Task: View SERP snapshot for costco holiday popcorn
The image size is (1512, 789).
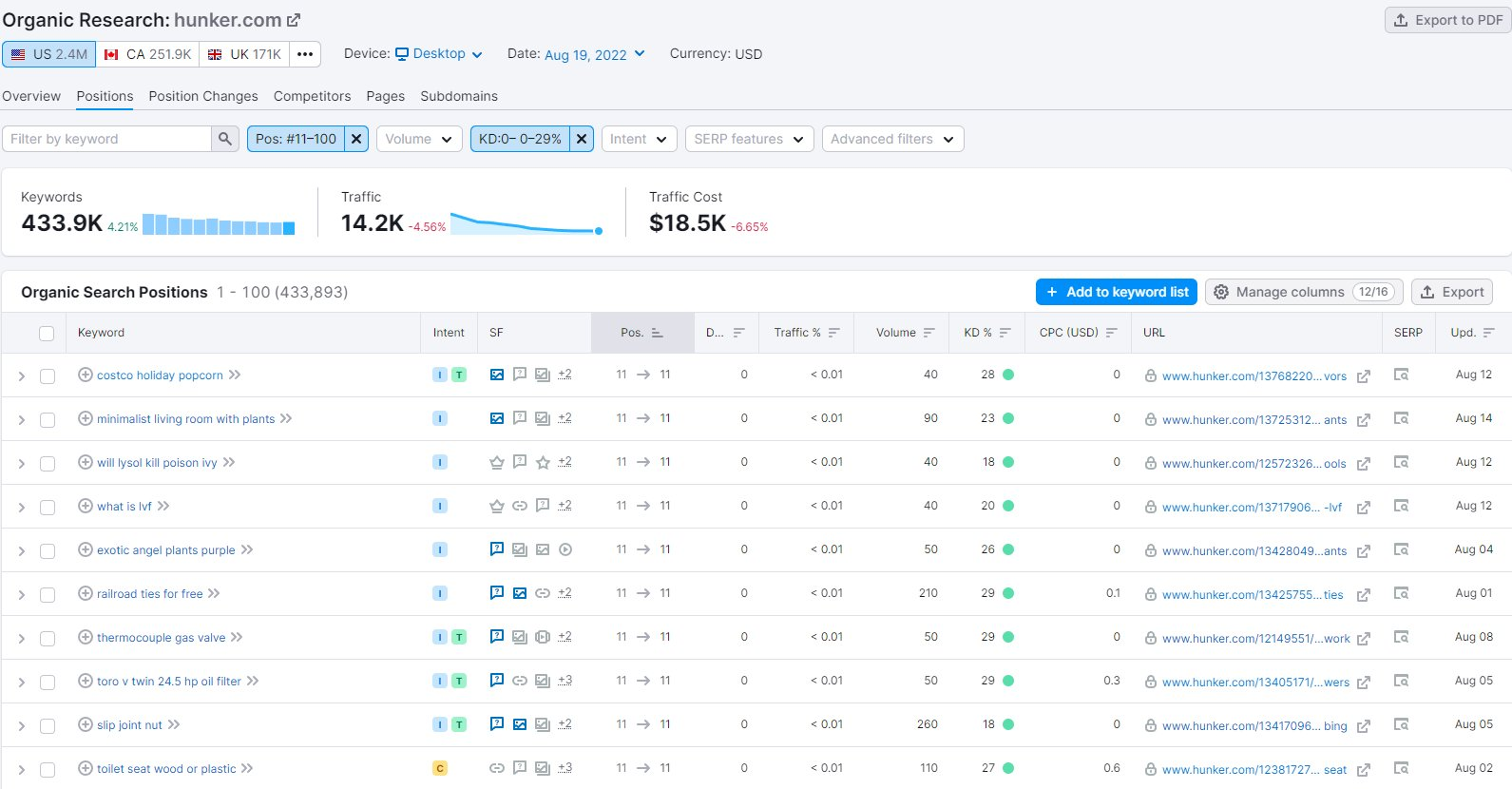Action: 1401,375
